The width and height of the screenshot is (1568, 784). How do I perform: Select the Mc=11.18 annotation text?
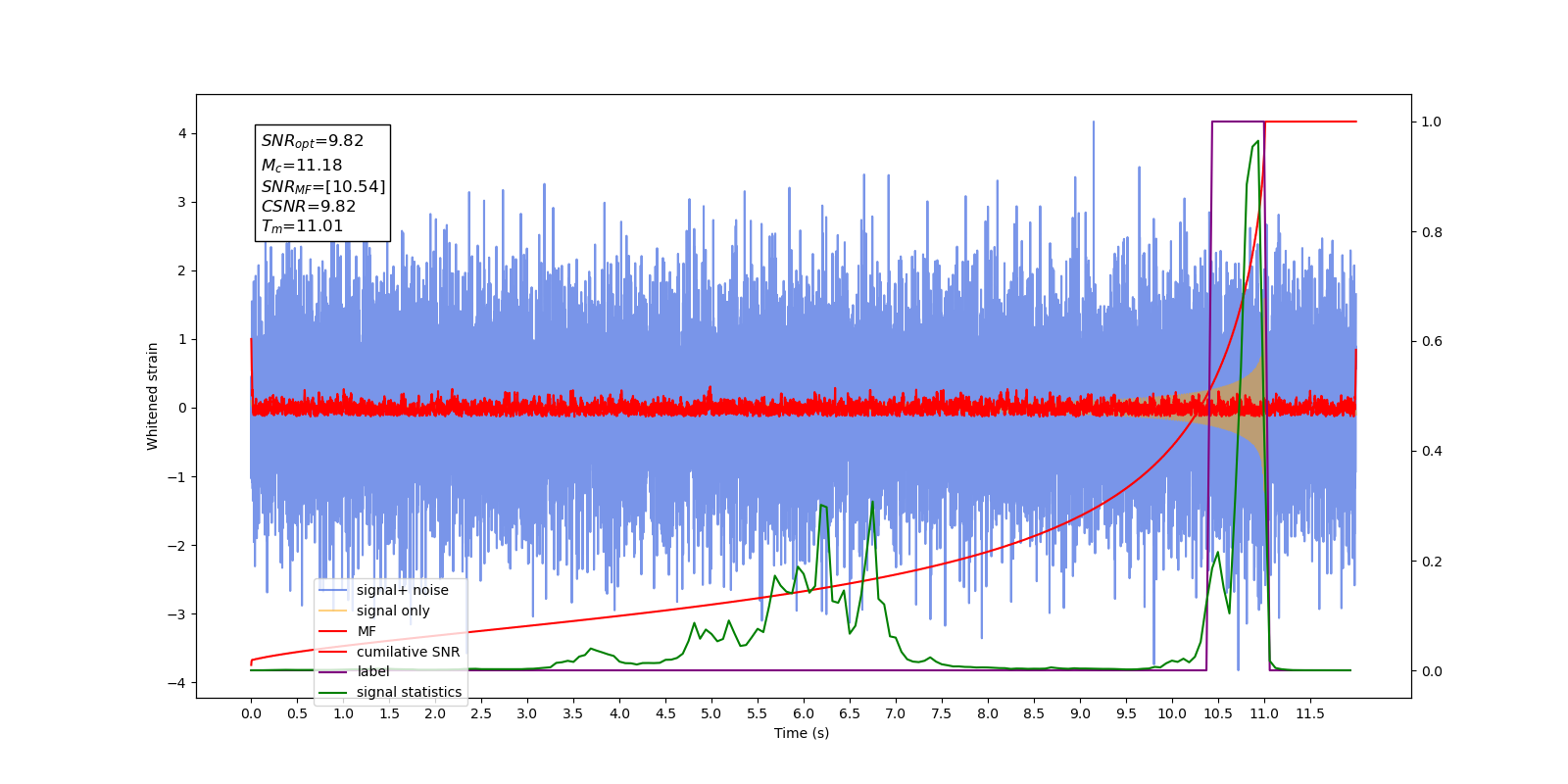point(302,166)
